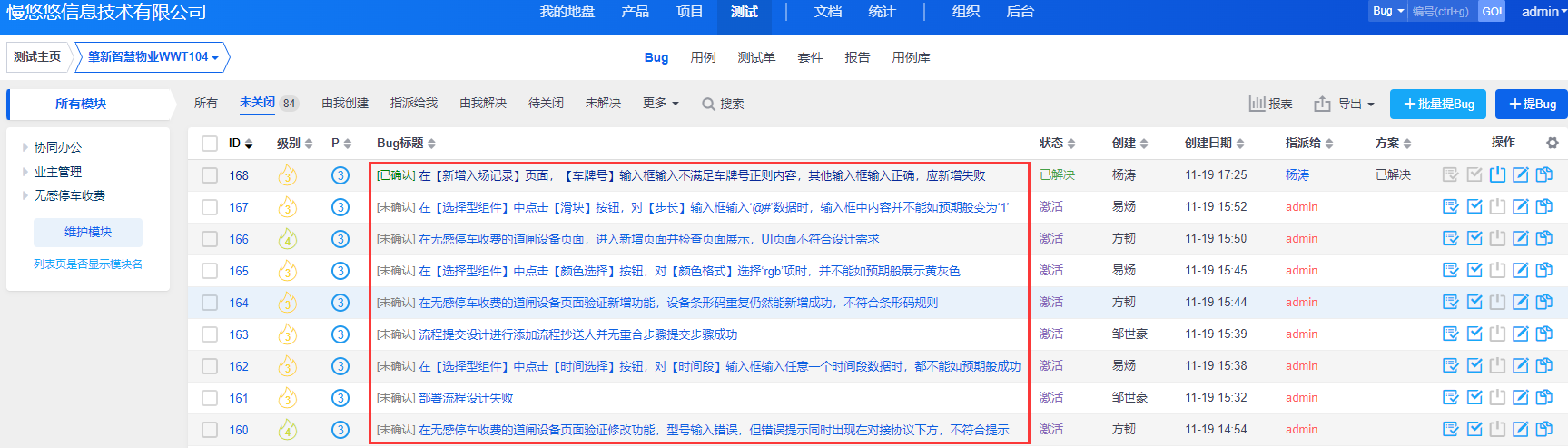Tick the checkbox for bug 168

pyautogui.click(x=210, y=175)
